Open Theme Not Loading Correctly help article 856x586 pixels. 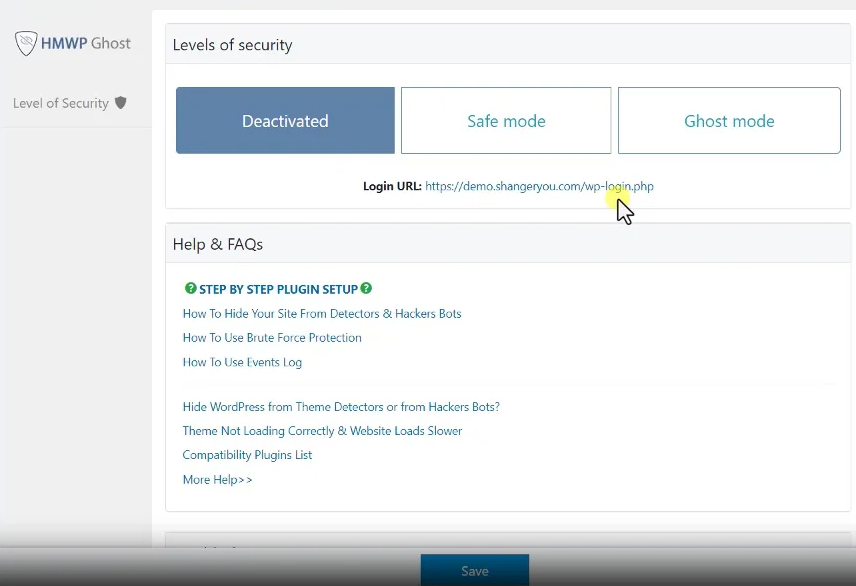(322, 430)
